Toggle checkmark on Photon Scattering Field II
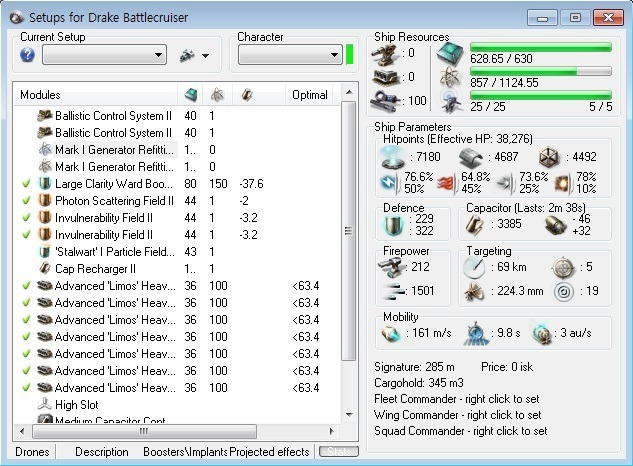The image size is (633, 466). click(x=26, y=201)
